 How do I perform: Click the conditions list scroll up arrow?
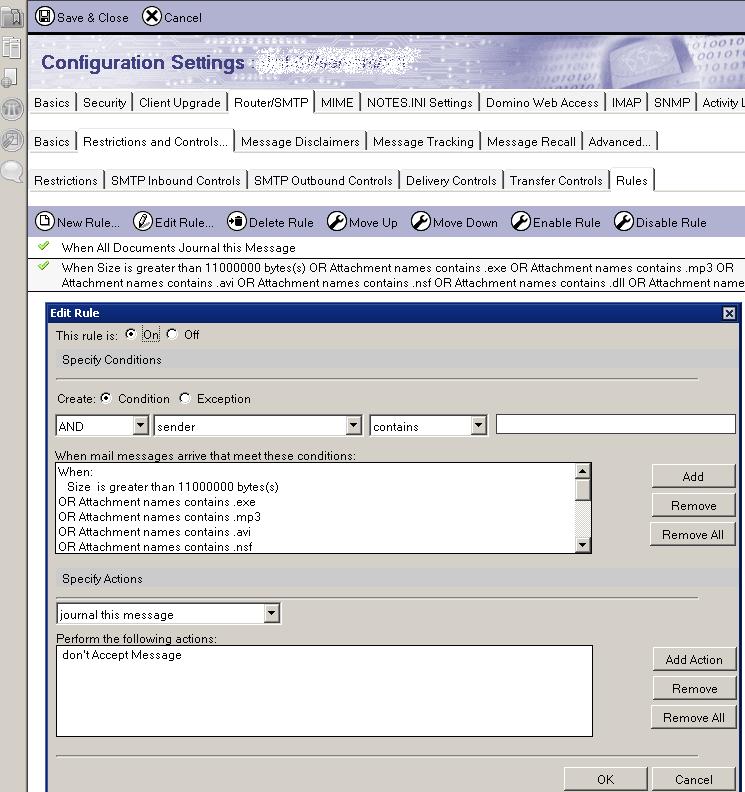(x=582, y=471)
